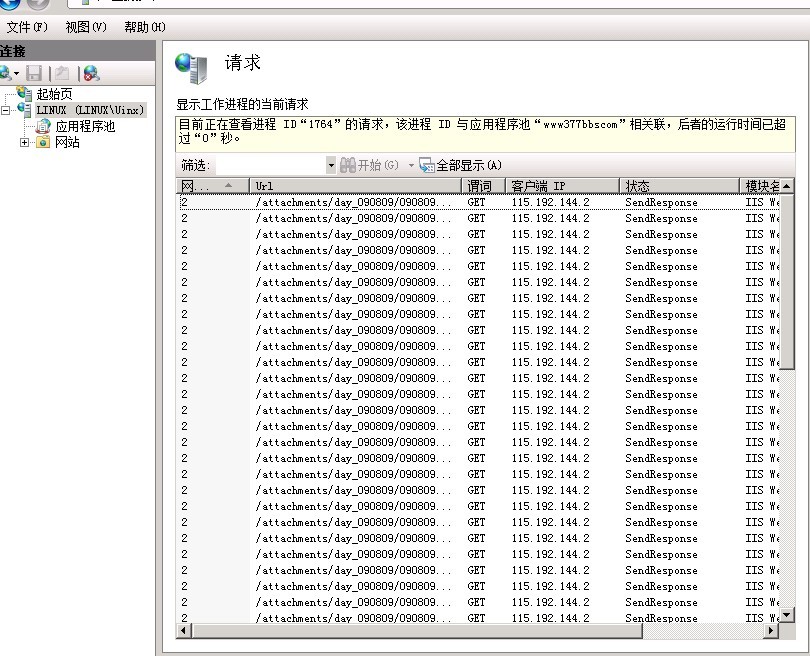
Task: Open 应用程序池 application pools node
Action: pyautogui.click(x=84, y=126)
